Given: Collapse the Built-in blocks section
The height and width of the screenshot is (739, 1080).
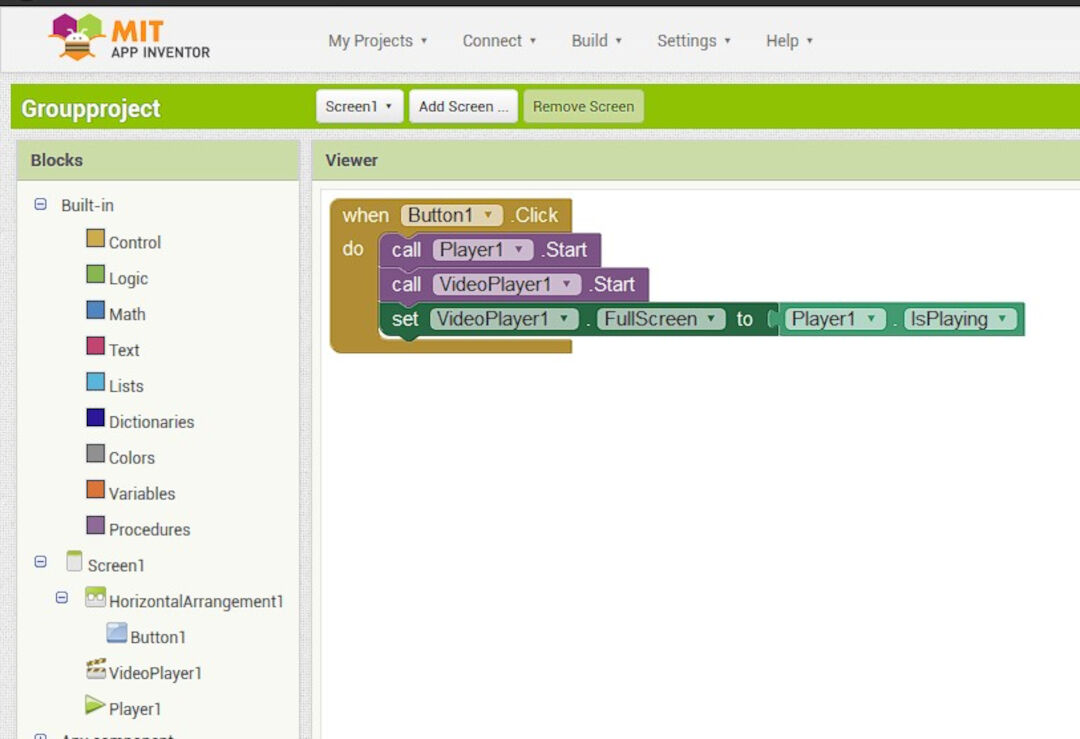Looking at the screenshot, I should pos(41,205).
